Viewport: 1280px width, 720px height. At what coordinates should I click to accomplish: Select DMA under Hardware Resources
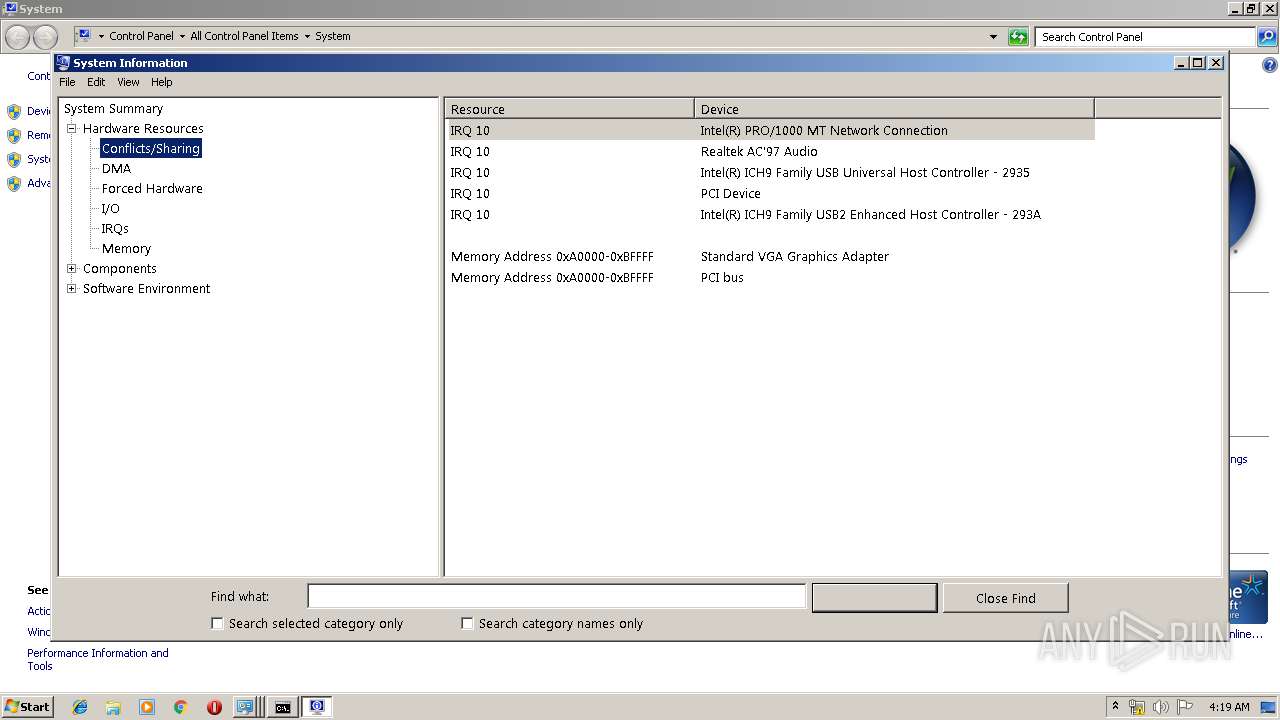coord(116,168)
